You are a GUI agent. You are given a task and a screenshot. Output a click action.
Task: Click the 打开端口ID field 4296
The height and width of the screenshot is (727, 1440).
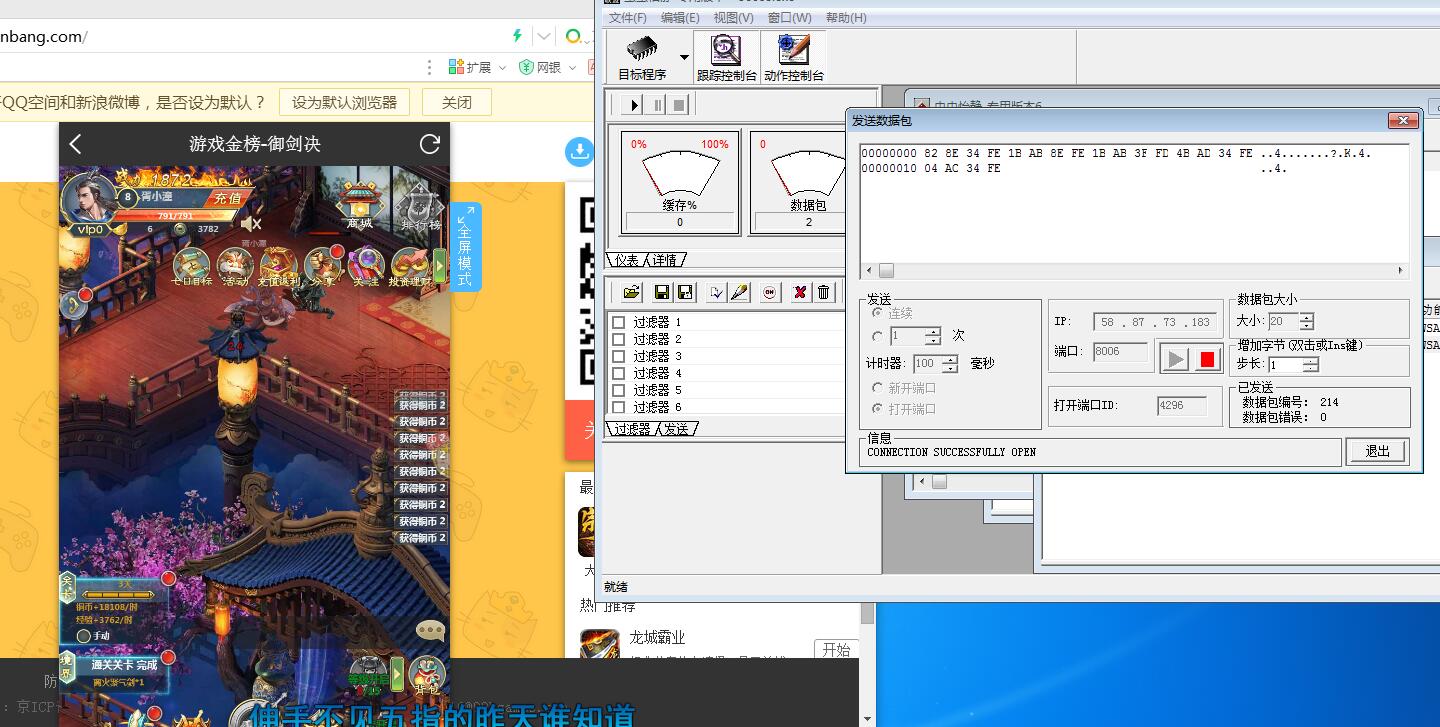pyautogui.click(x=1182, y=406)
